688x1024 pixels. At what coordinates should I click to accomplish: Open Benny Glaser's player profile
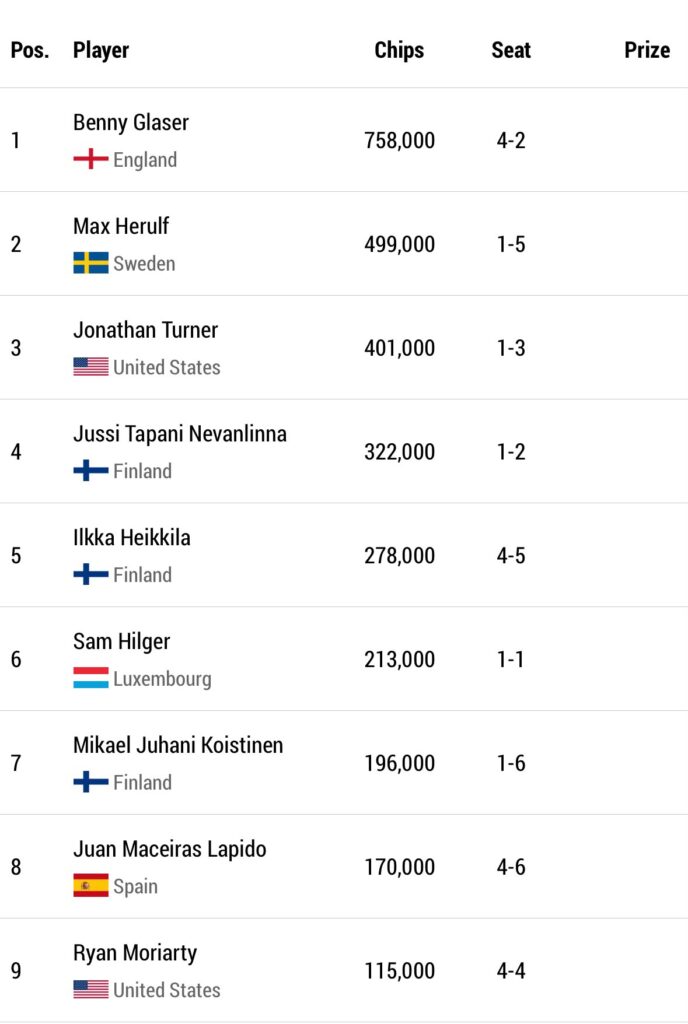tap(131, 122)
